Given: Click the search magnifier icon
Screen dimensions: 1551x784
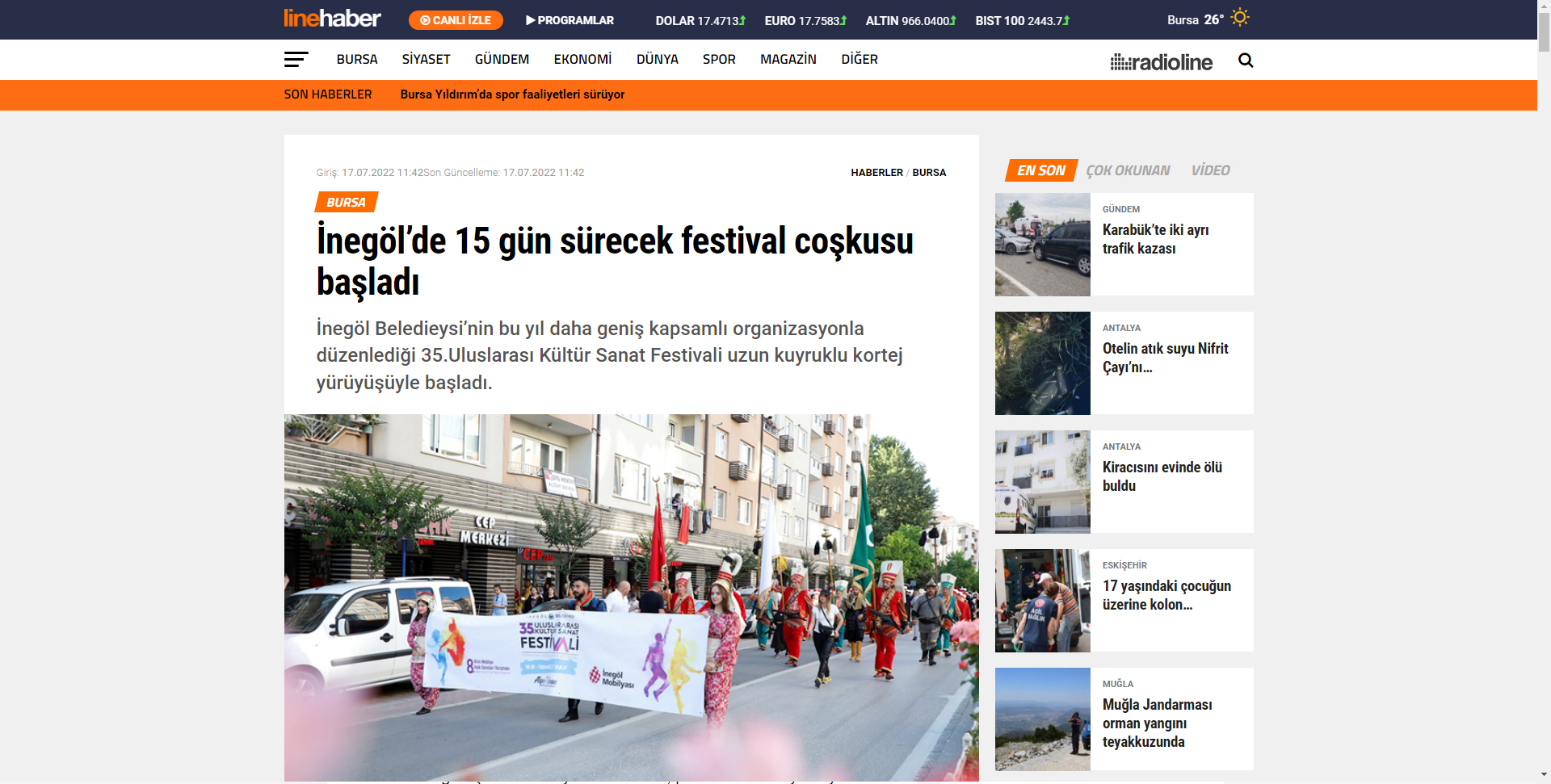Looking at the screenshot, I should [x=1246, y=61].
